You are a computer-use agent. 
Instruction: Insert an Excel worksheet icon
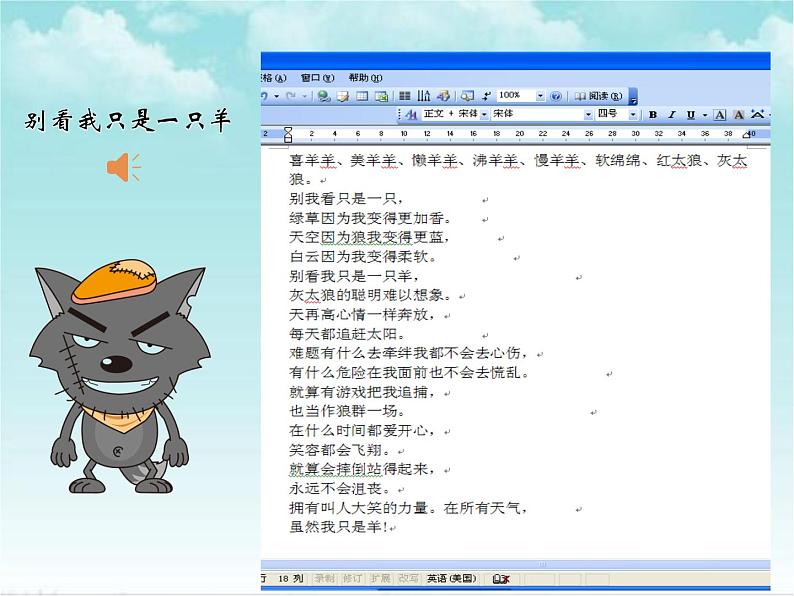pyautogui.click(x=381, y=96)
